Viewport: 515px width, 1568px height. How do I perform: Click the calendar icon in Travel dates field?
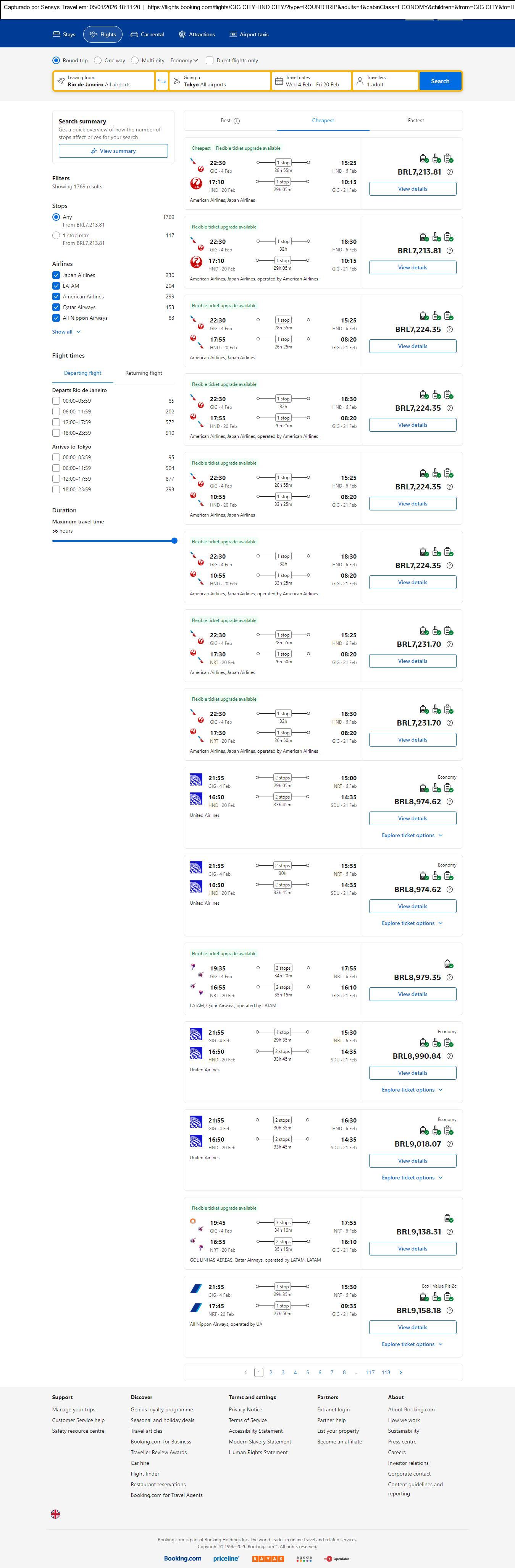tap(279, 81)
